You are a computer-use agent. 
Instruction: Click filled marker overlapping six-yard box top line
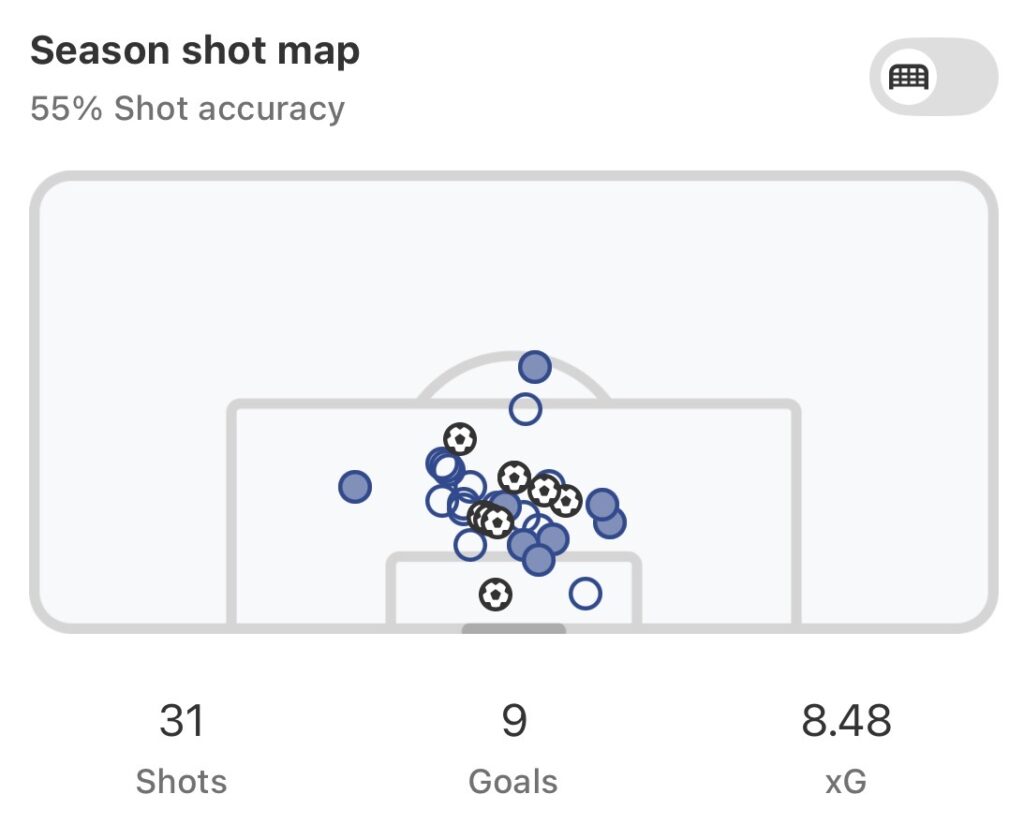538,560
